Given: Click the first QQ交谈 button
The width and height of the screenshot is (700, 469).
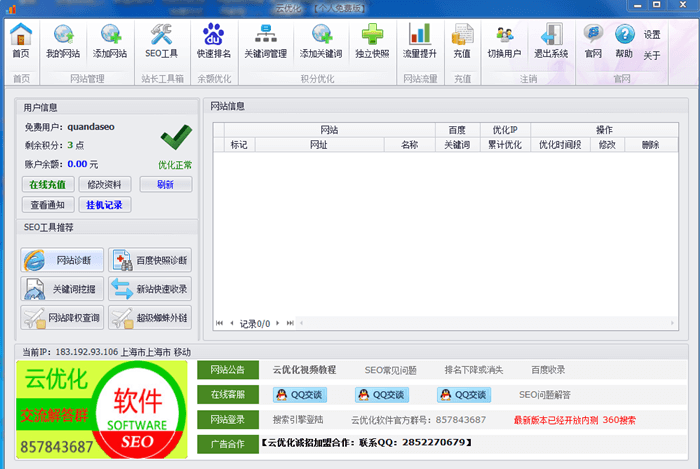Looking at the screenshot, I should [300, 395].
